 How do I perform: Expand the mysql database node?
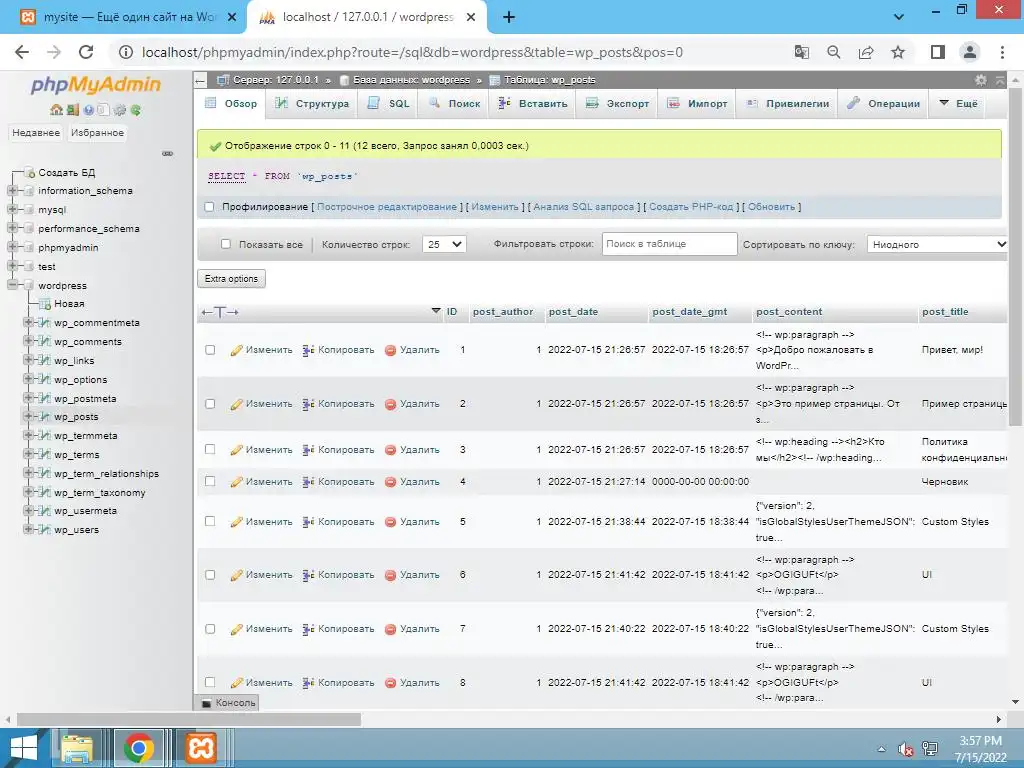(12, 210)
